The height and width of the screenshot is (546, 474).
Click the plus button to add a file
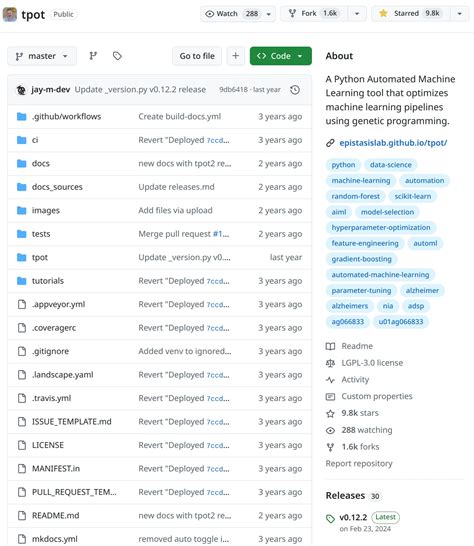click(236, 56)
